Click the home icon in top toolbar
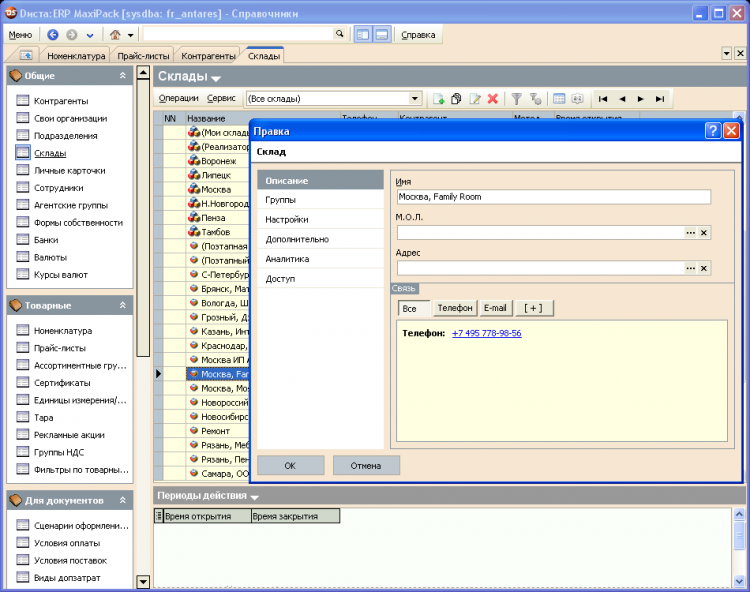The image size is (750, 592). (116, 34)
